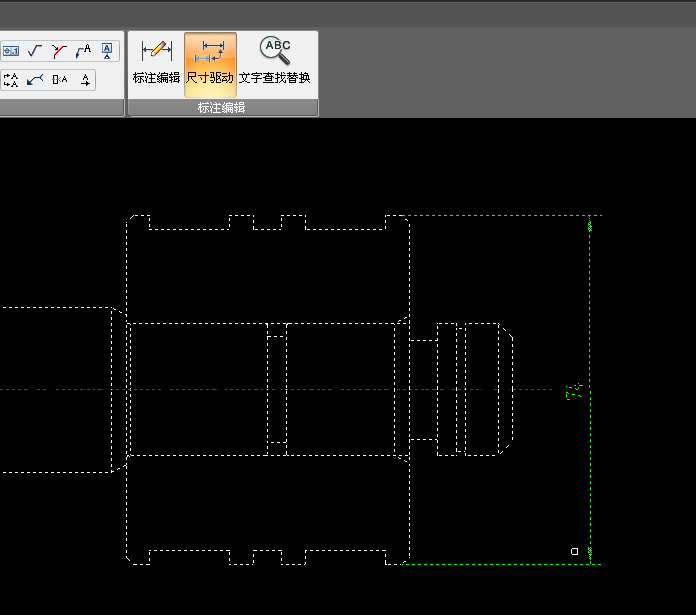Pick the green vertical dimension line
Viewport: 696px width, 615px height.
tap(591, 470)
